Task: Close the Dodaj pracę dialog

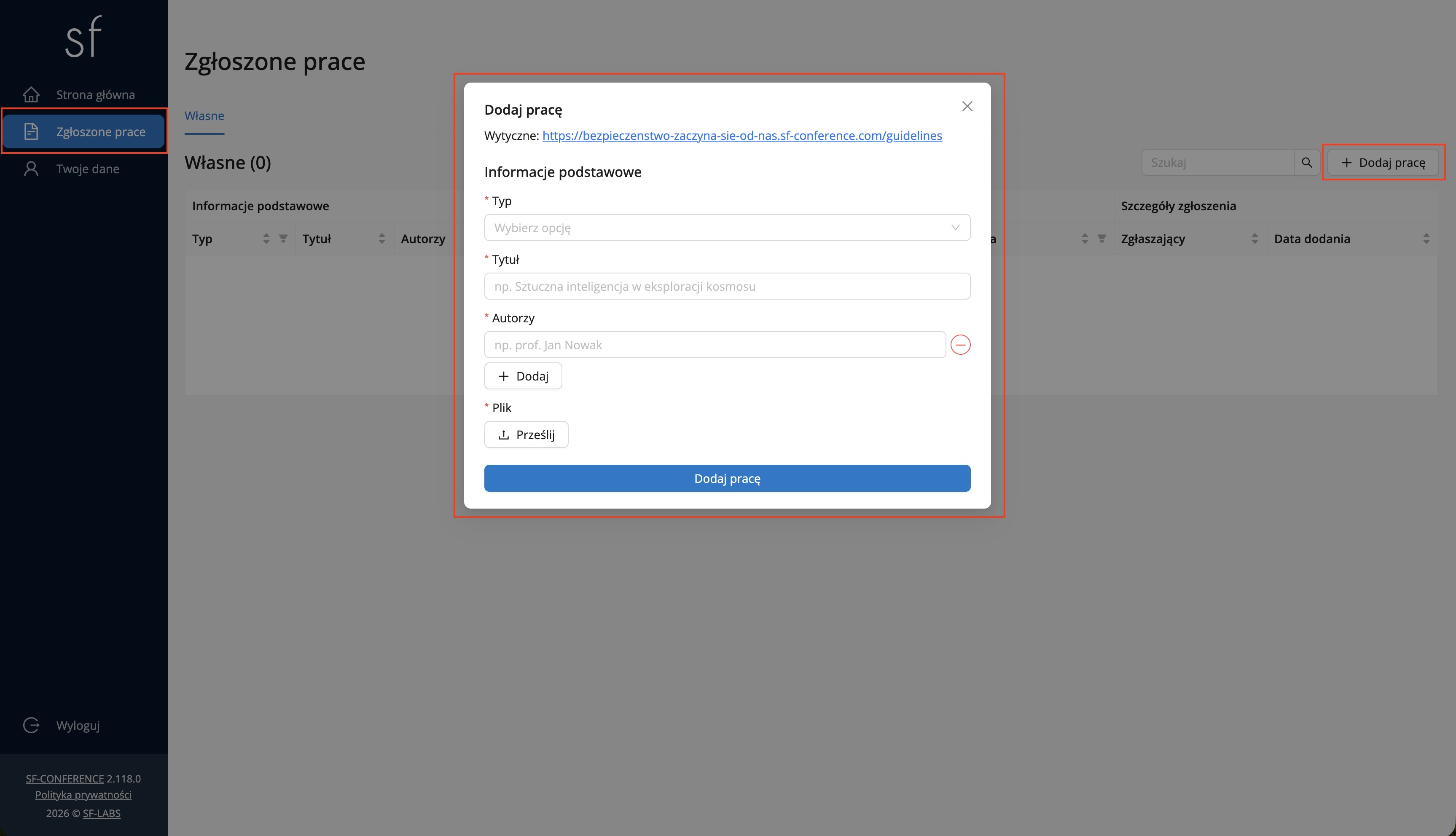Action: [x=967, y=106]
